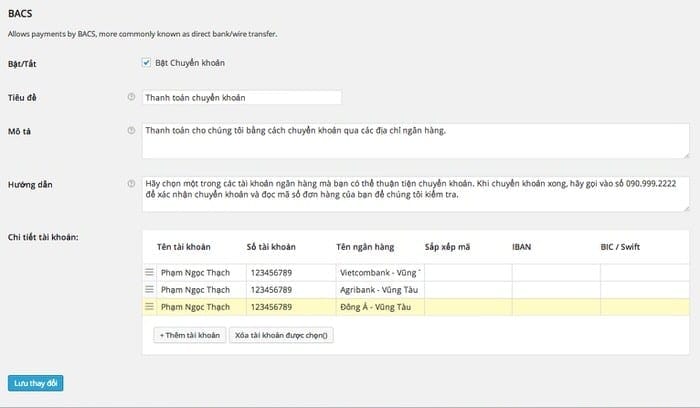Click the Tên ngân hàng column header
This screenshot has height=408, width=700.
tap(365, 247)
